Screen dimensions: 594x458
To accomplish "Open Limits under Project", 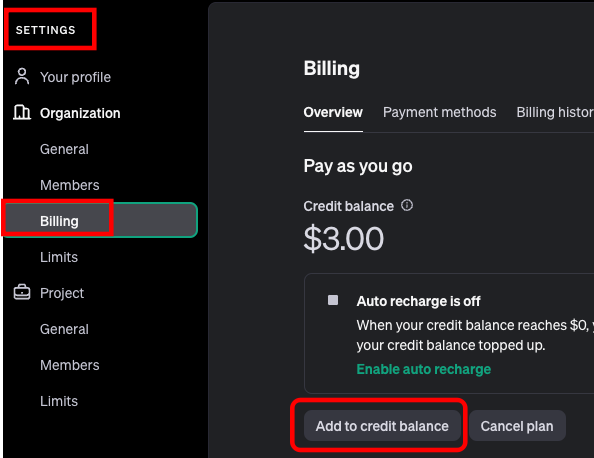I will click(59, 401).
